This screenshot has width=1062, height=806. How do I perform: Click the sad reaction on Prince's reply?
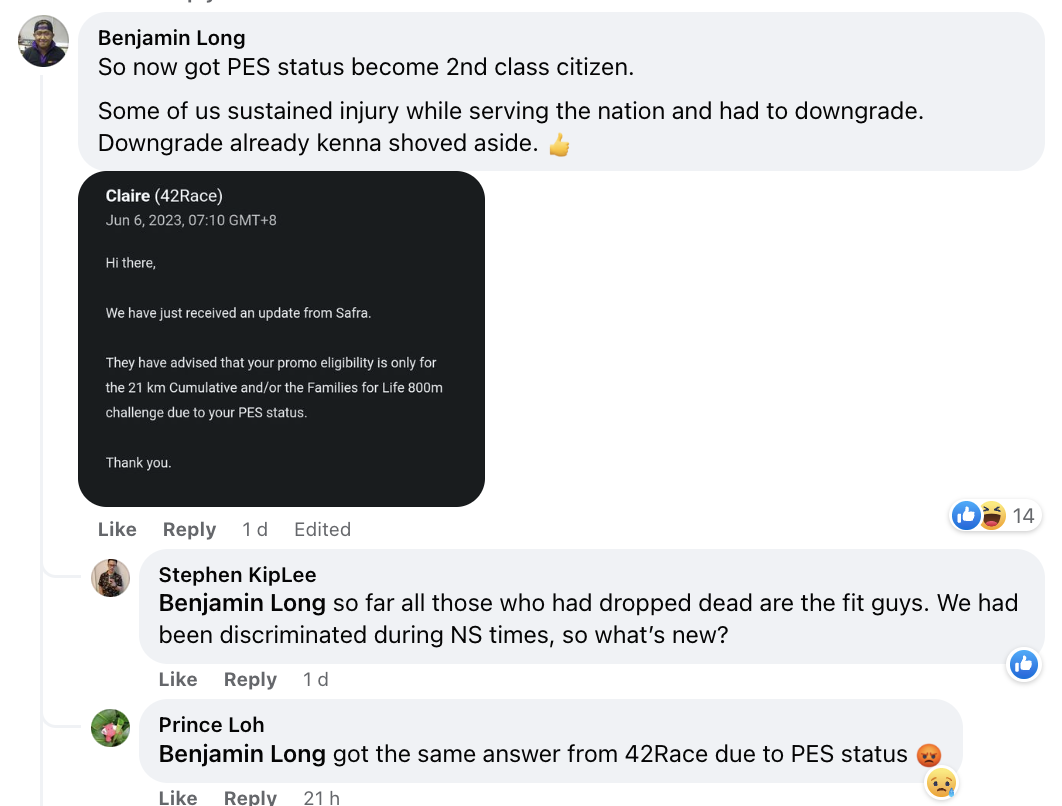point(940,783)
